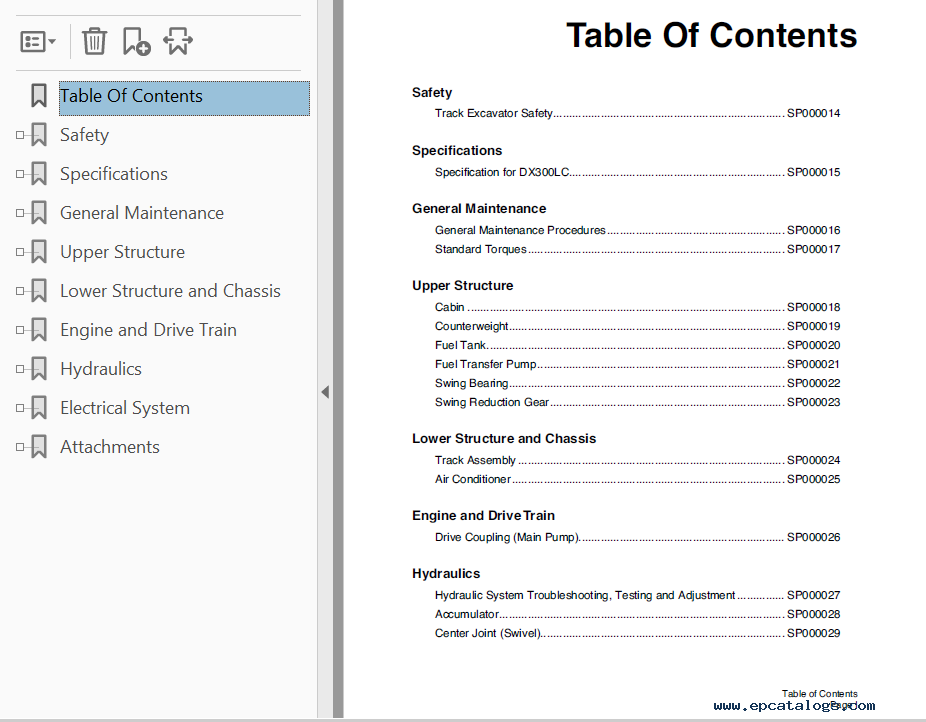The width and height of the screenshot is (926, 722).
Task: Expand the General Maintenance bookmark node
Action: click(20, 213)
